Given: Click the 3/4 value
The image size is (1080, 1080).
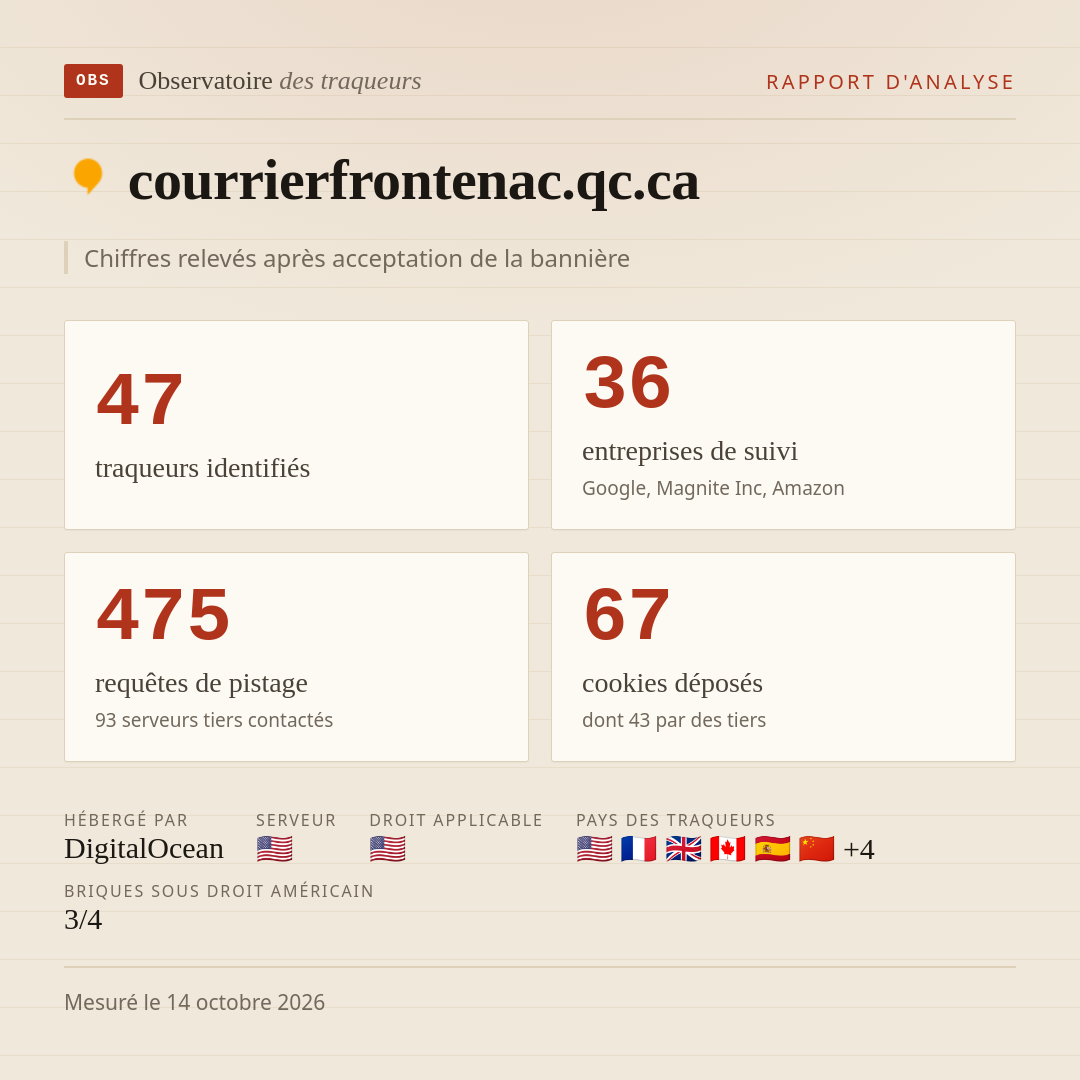Looking at the screenshot, I should coord(83,920).
